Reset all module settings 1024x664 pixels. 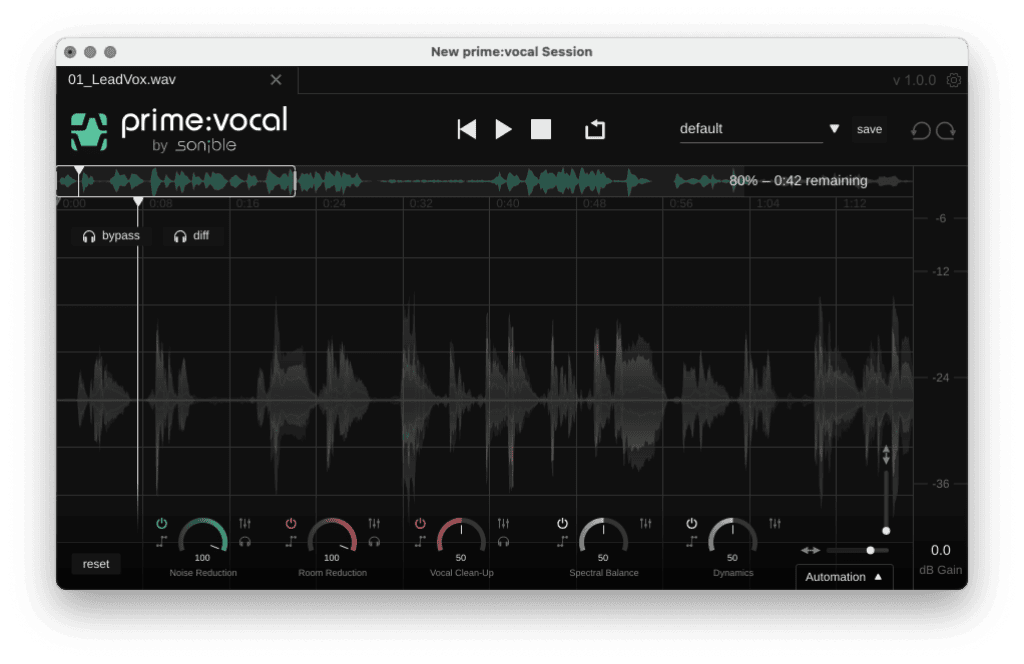point(96,564)
